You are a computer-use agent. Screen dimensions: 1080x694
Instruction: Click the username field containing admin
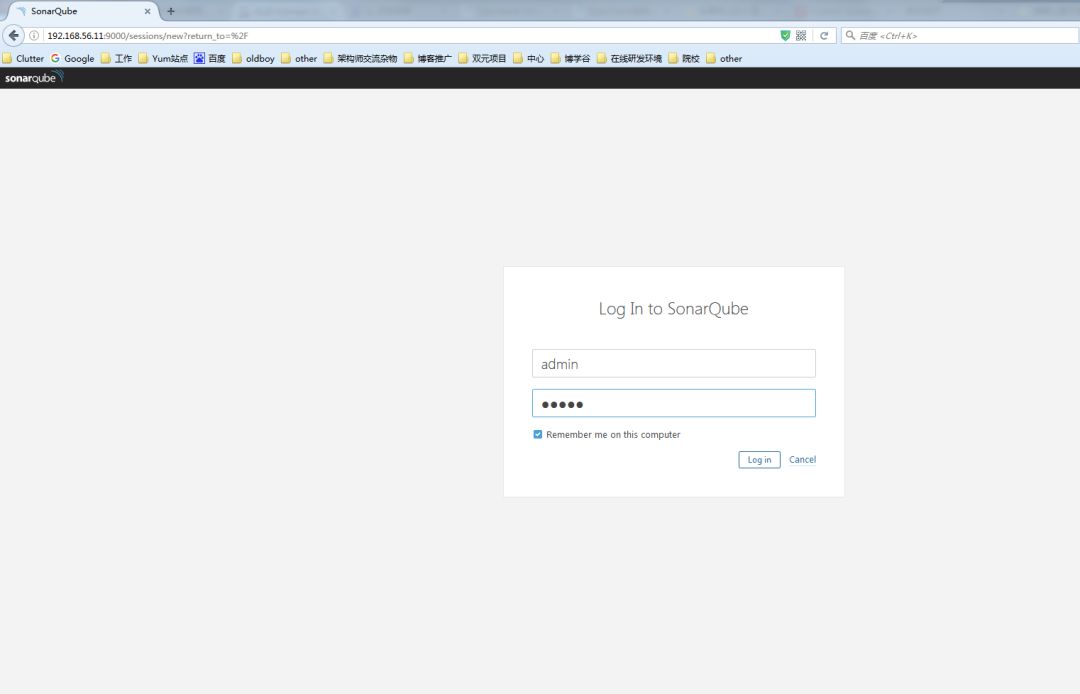pyautogui.click(x=674, y=364)
